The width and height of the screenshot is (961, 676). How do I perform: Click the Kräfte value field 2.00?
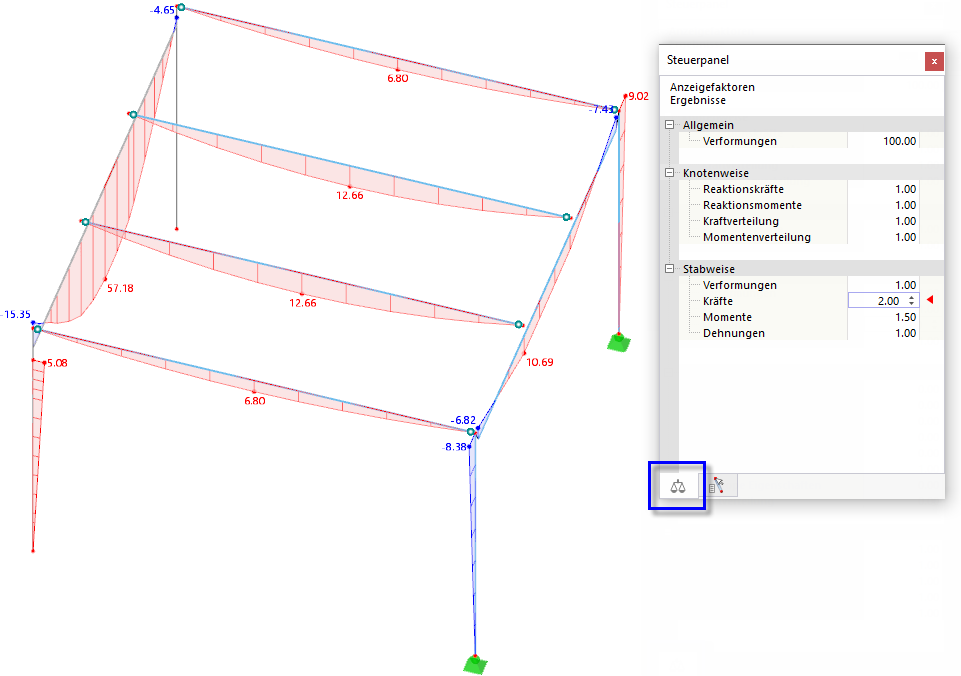pos(883,301)
